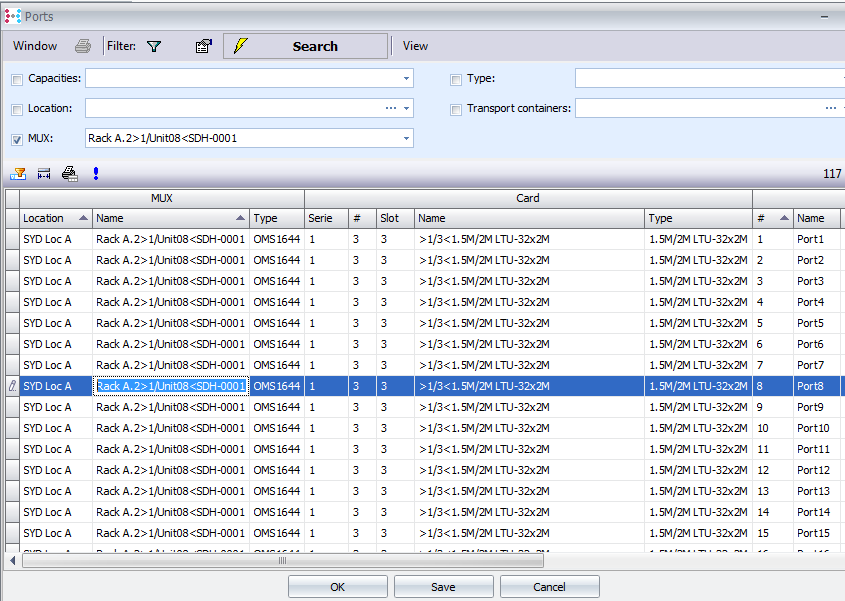
Task: Select the Port3 cell
Action: tap(818, 281)
